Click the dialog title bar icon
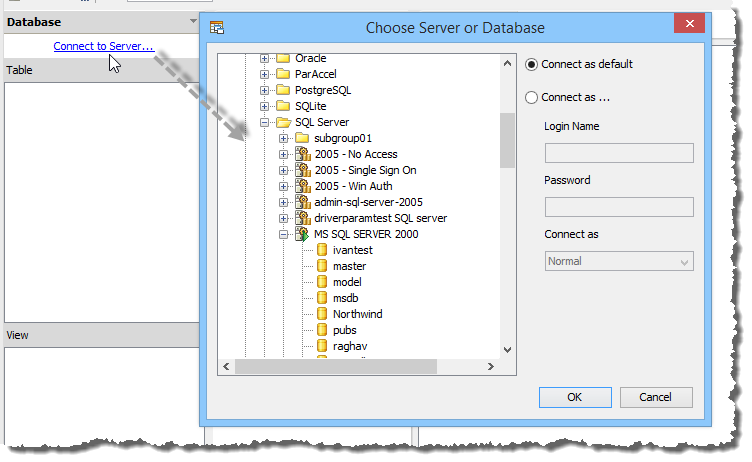752x462 pixels. (217, 28)
